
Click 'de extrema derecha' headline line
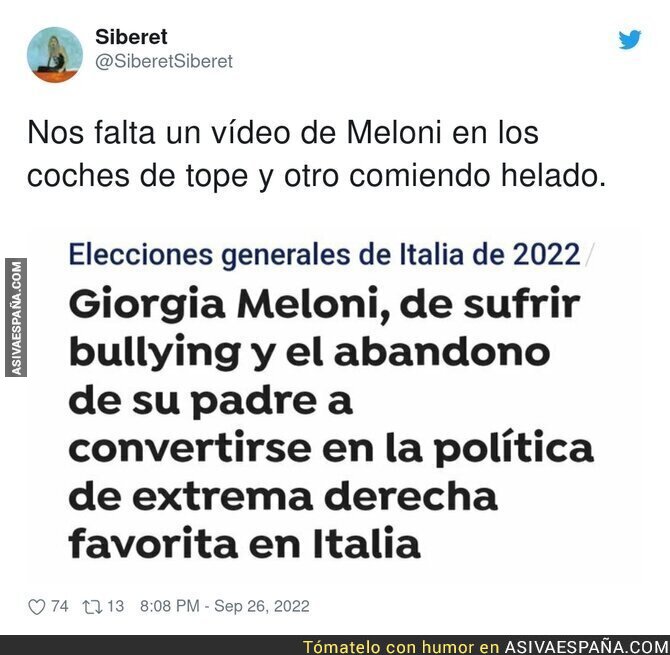tap(283, 496)
